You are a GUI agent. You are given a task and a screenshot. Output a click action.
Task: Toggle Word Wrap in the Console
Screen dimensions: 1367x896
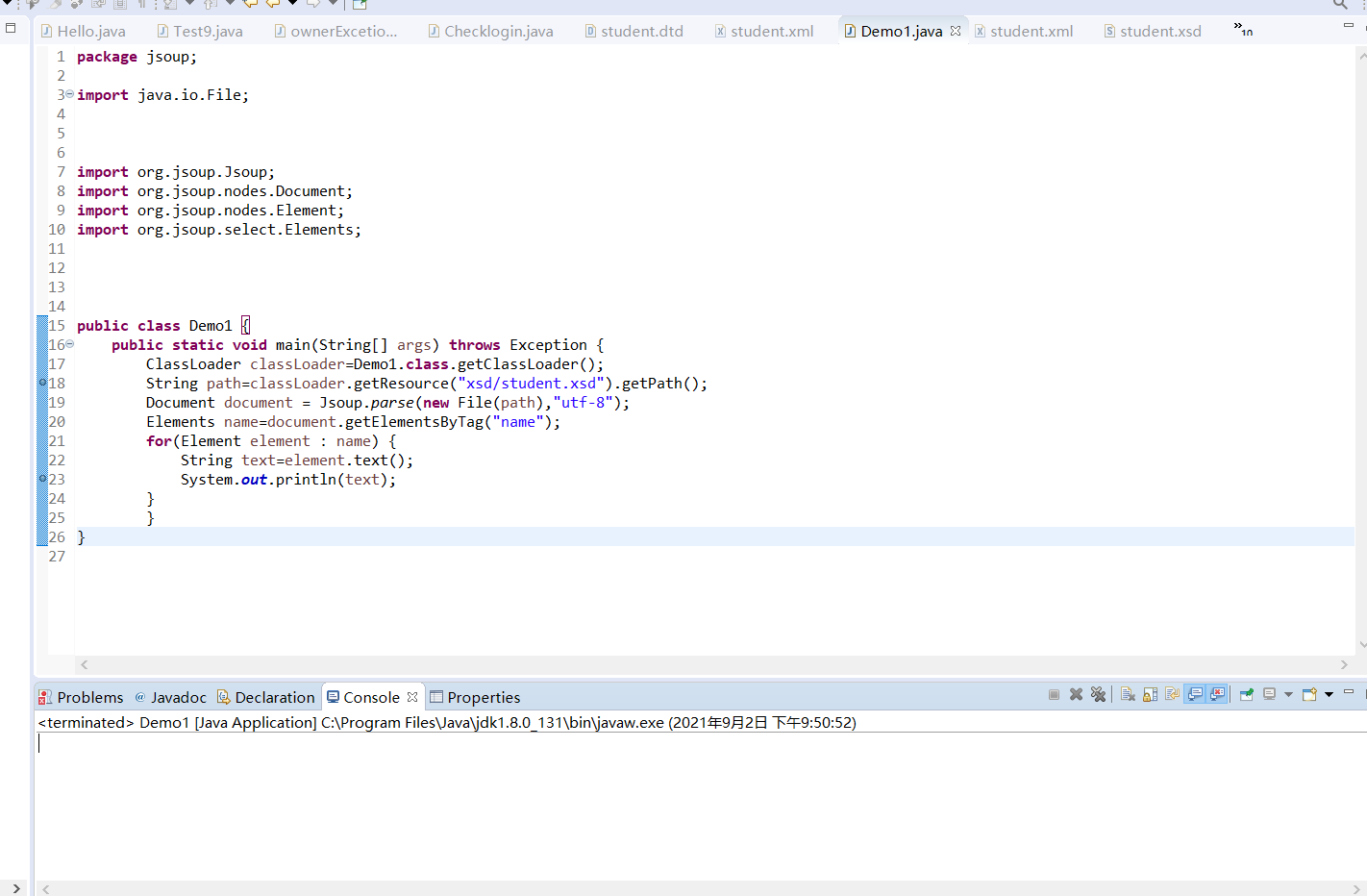pos(1172,694)
